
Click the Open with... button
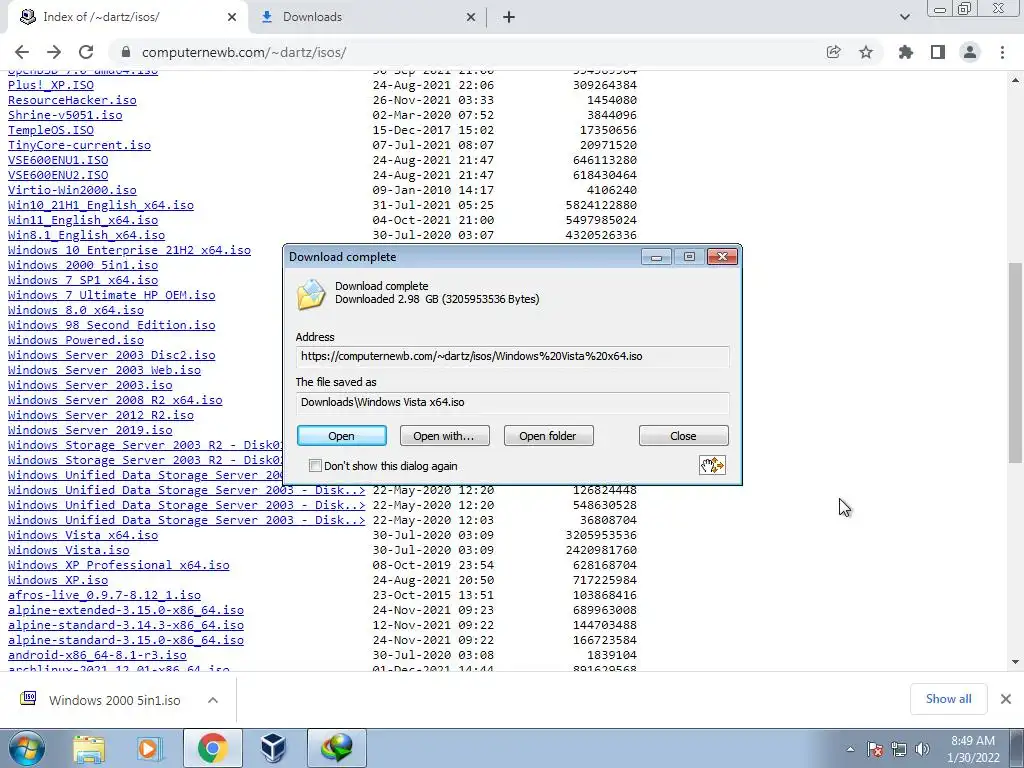pyautogui.click(x=444, y=436)
